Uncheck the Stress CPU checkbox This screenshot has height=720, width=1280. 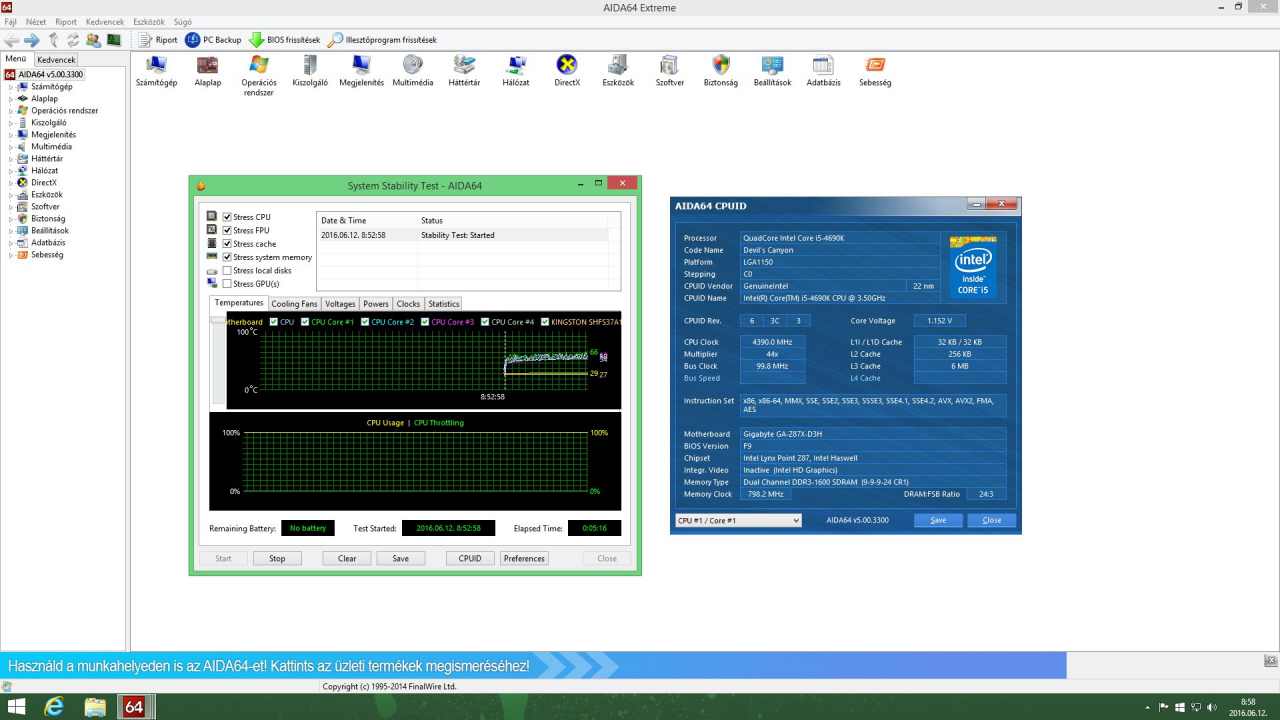(x=228, y=217)
